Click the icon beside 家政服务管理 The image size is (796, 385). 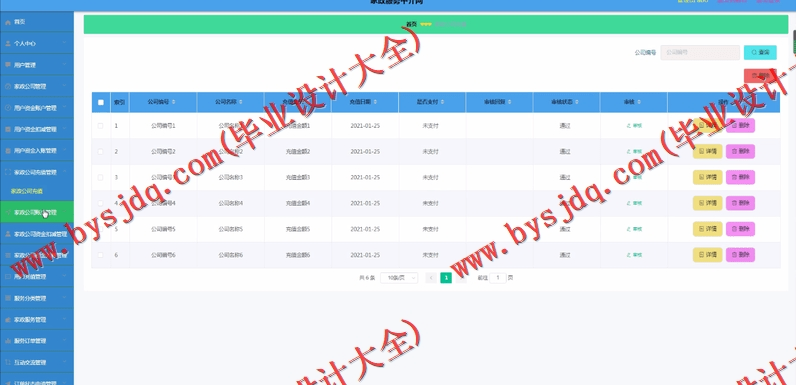coord(8,320)
